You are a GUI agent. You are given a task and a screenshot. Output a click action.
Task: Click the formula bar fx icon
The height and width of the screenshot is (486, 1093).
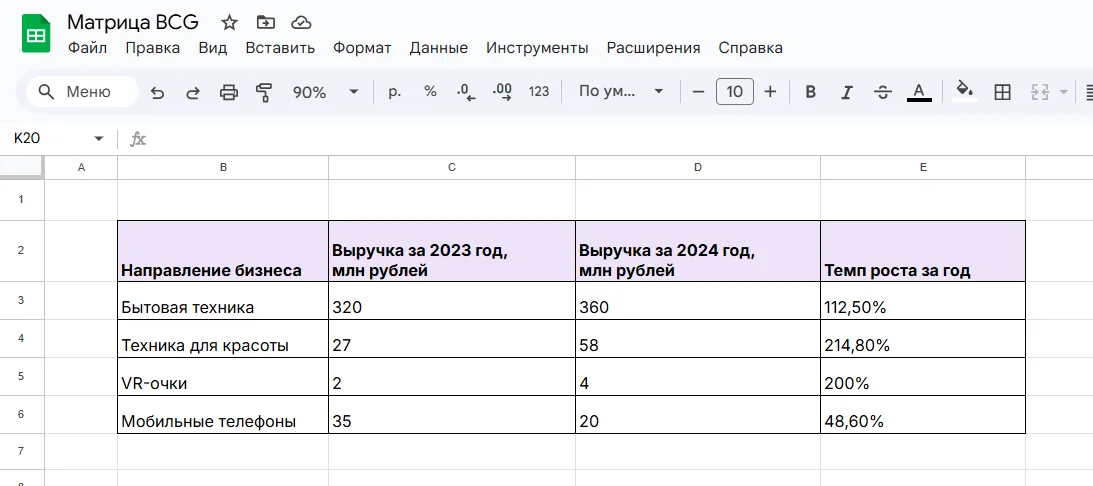click(x=138, y=139)
